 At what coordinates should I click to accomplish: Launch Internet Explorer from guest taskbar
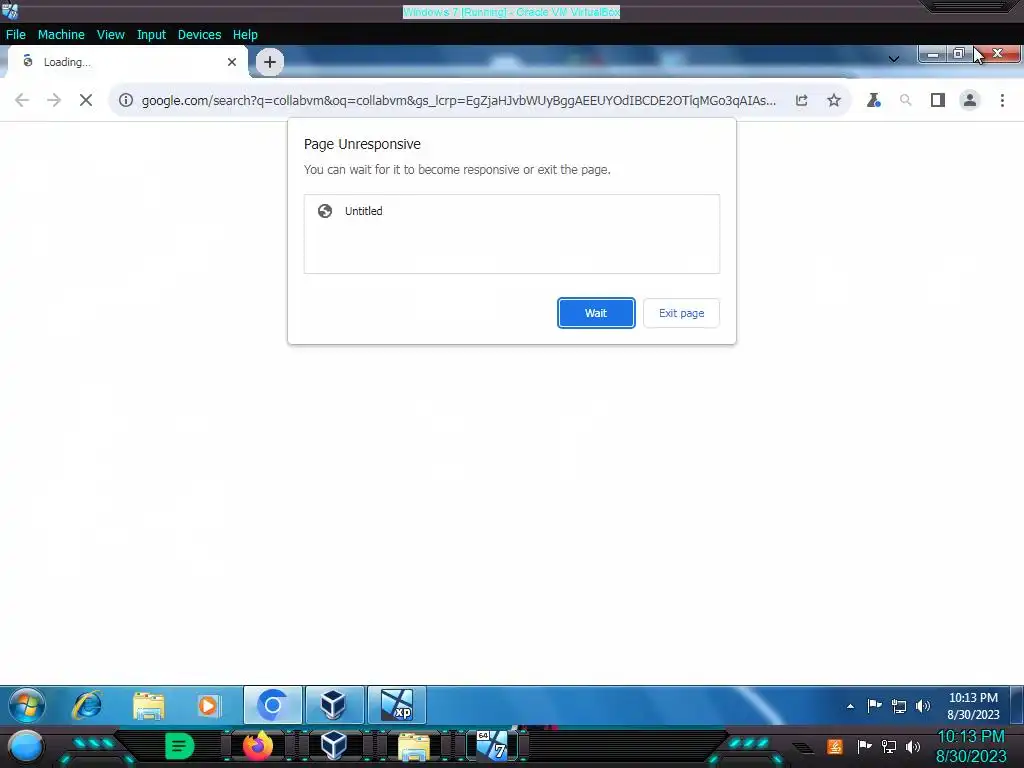pos(87,705)
